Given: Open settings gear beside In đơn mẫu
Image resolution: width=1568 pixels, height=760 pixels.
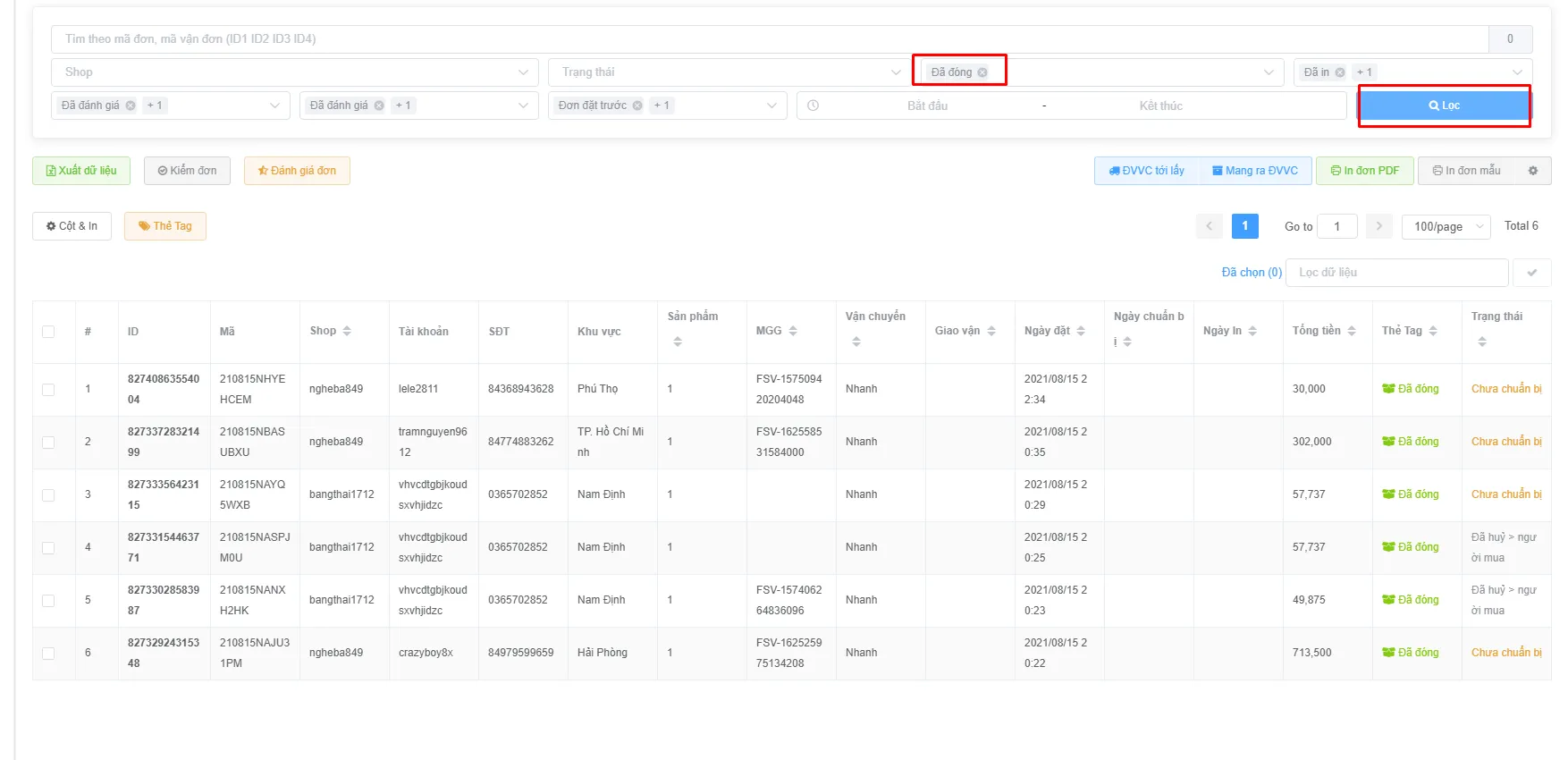Looking at the screenshot, I should click(x=1533, y=171).
